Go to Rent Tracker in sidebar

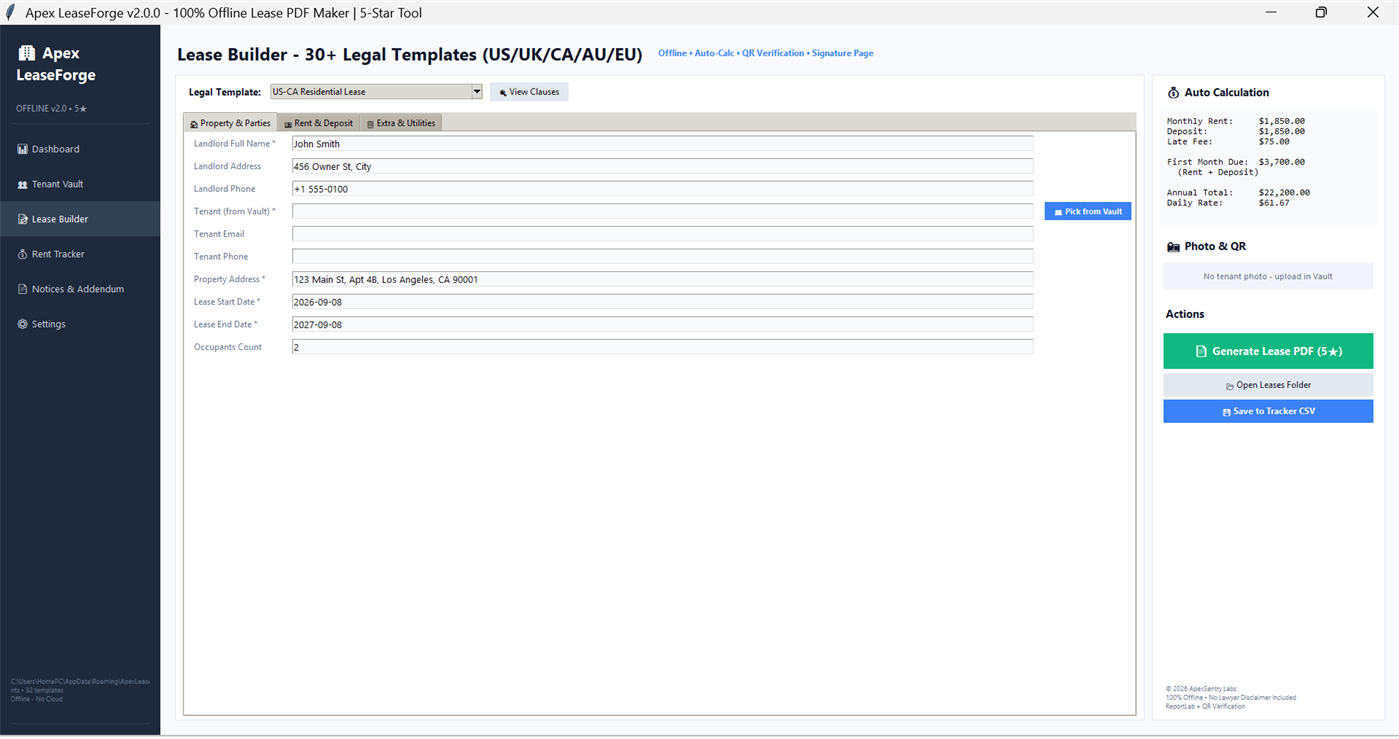coord(80,254)
